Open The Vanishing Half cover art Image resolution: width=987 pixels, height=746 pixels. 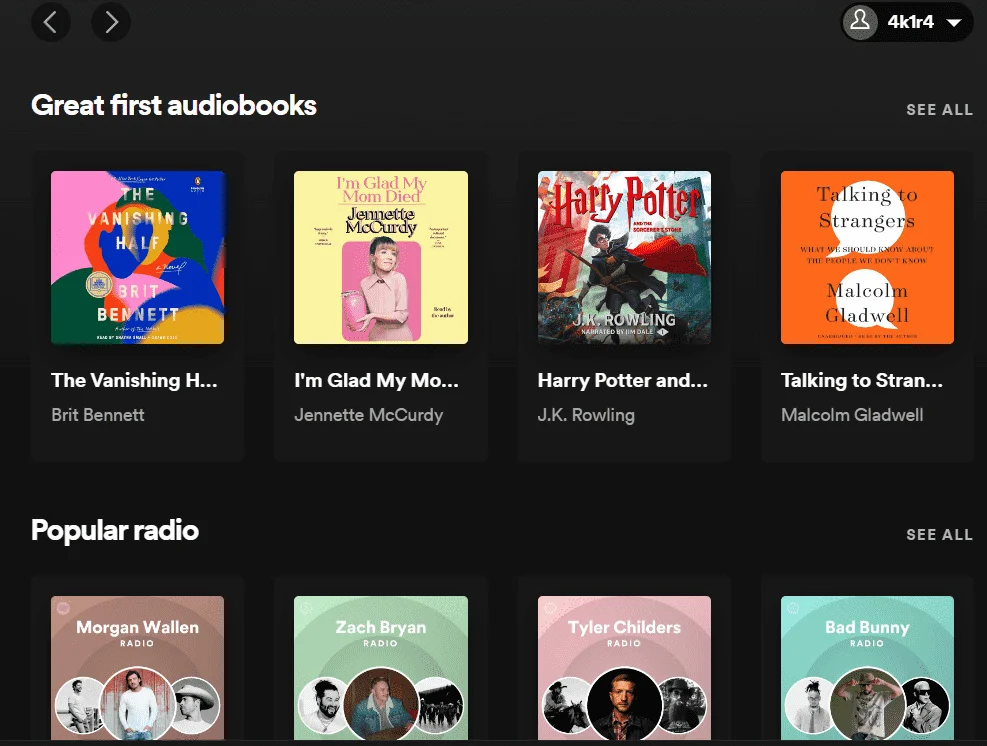pos(137,257)
